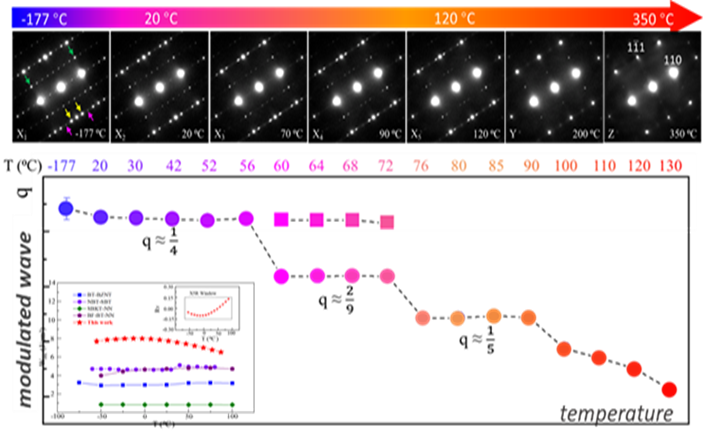Viewport: 703px width, 443px height.
Task: Click the 120 °C label on gradient bar
Action: pyautogui.click(x=456, y=18)
